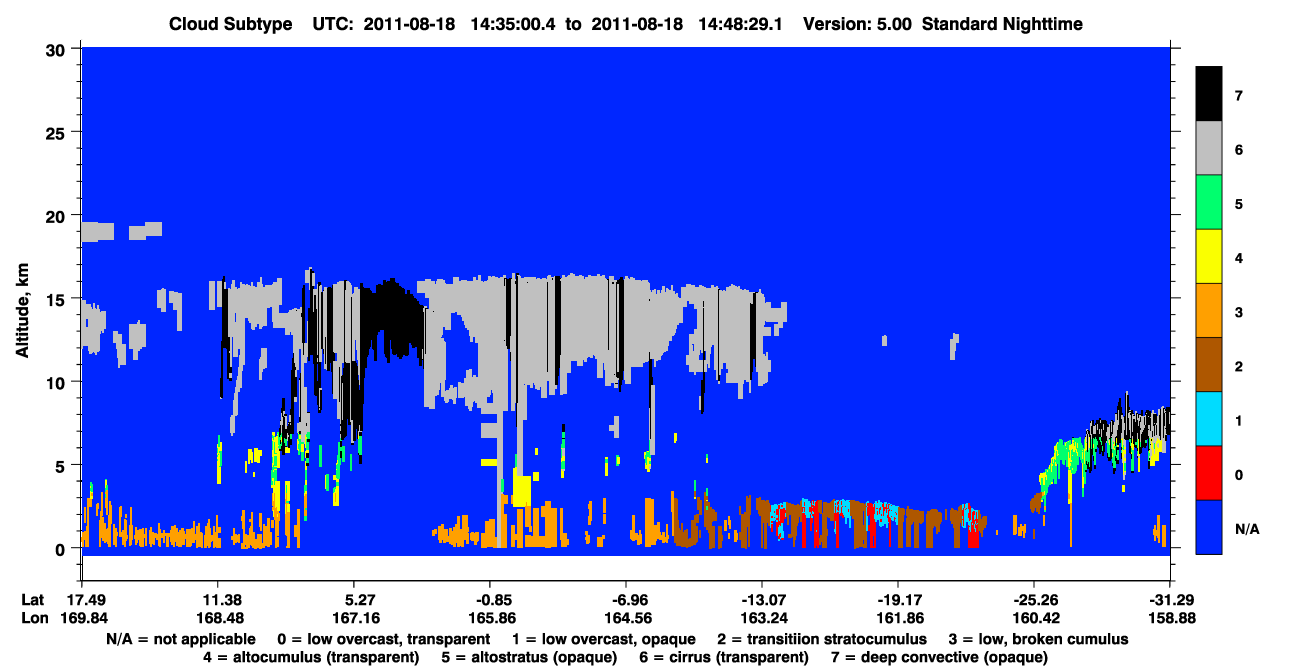The width and height of the screenshot is (1300, 667).
Task: Click the longitude value 168.48
Action: click(x=217, y=618)
